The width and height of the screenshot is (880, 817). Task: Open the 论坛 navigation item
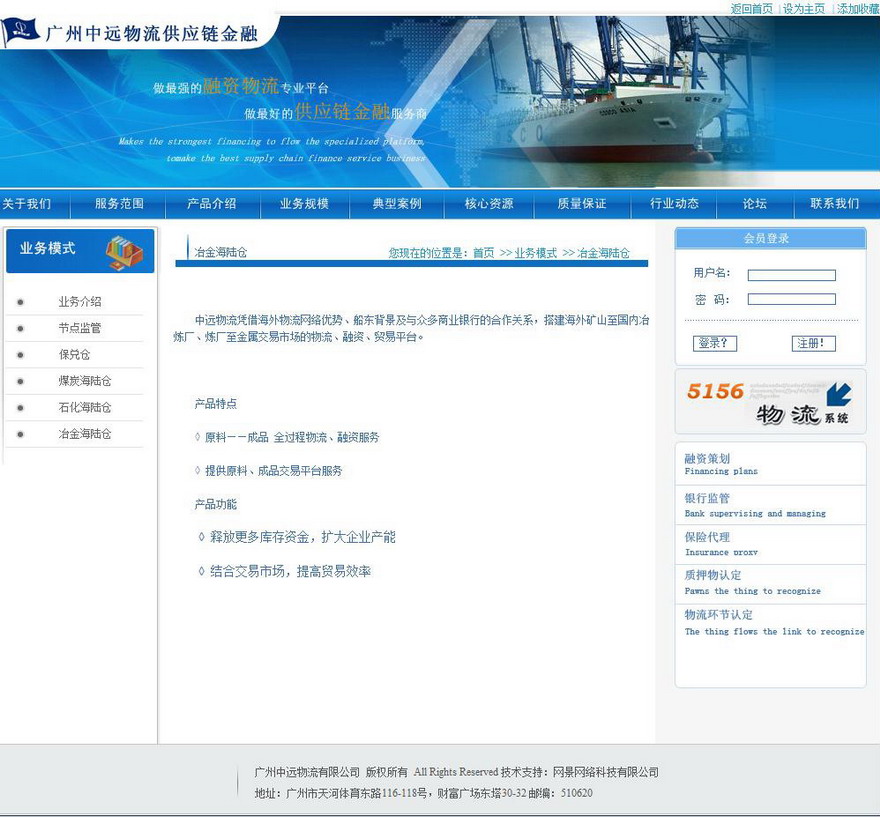[754, 204]
